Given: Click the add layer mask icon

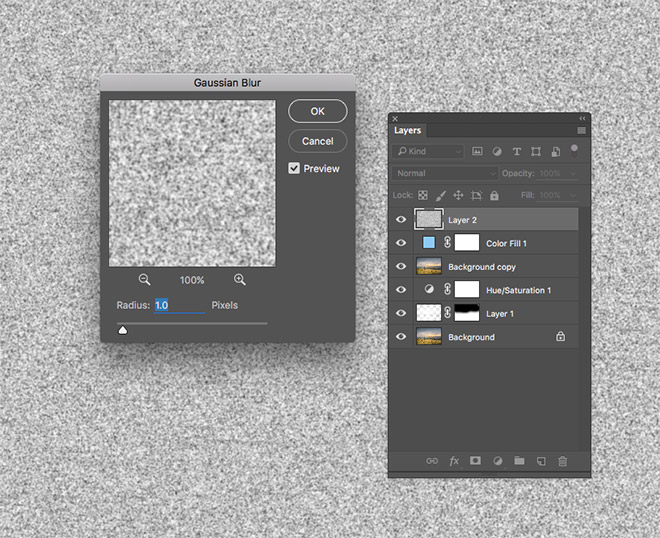Looking at the screenshot, I should pyautogui.click(x=475, y=461).
